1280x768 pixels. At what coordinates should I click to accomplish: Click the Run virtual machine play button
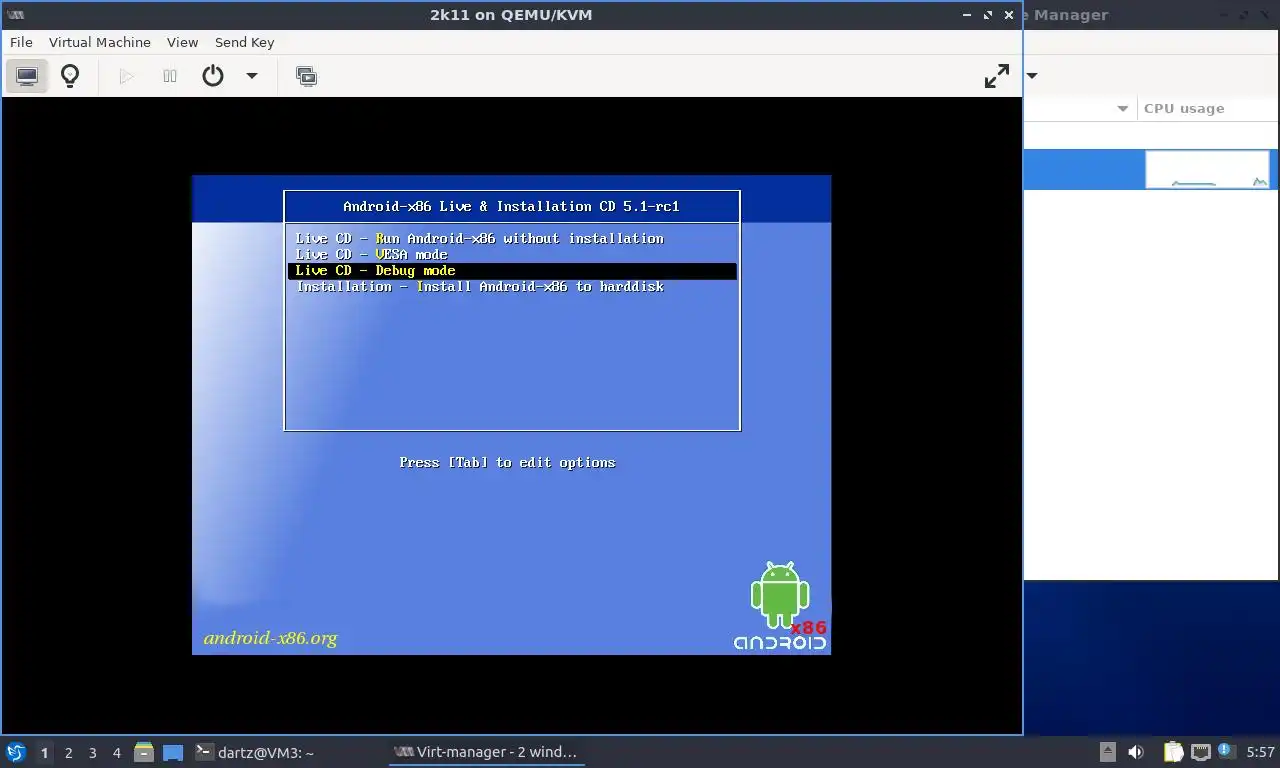126,76
